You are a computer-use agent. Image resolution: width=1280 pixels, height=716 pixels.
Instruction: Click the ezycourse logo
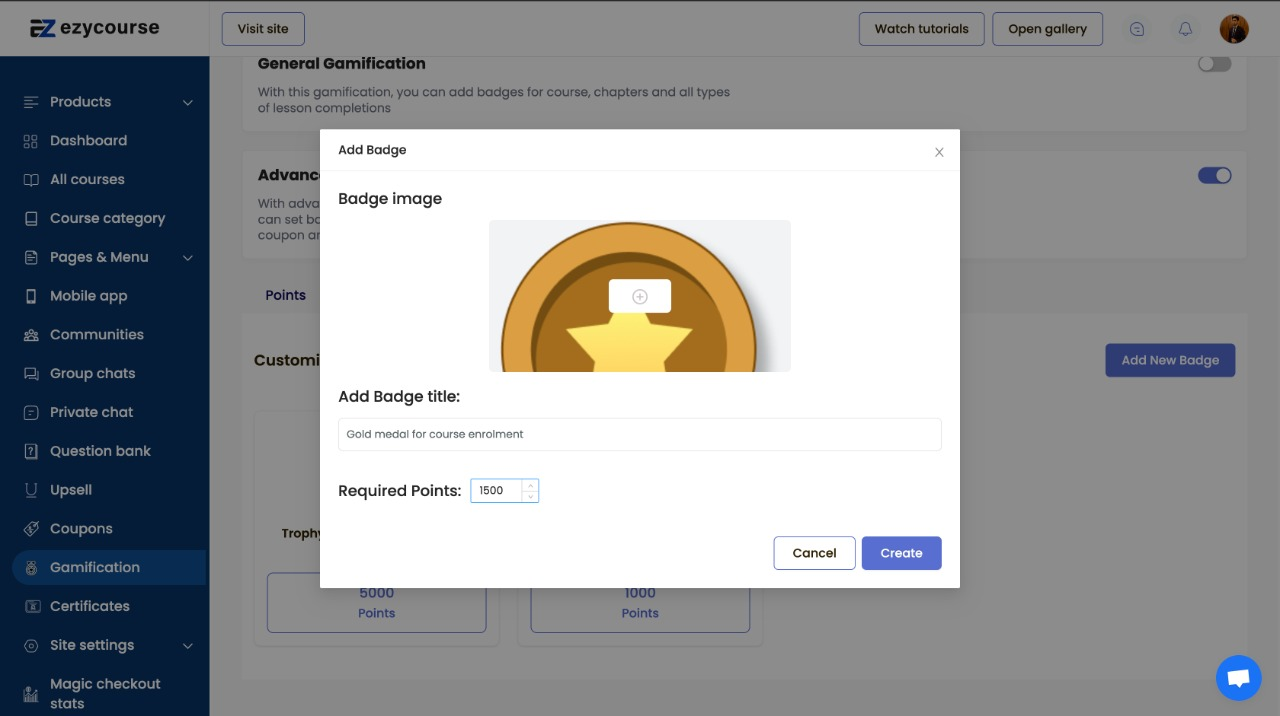pos(94,28)
